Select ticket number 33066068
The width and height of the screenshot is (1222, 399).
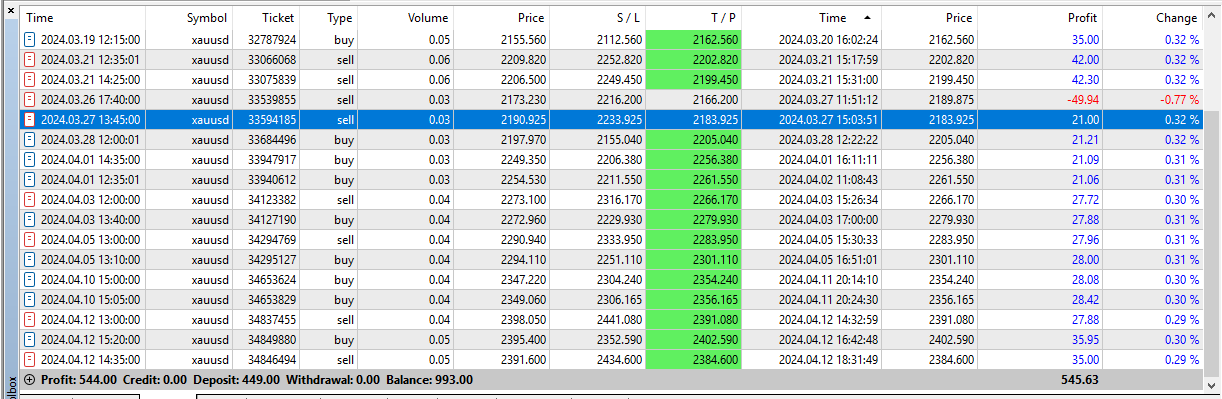[272, 60]
